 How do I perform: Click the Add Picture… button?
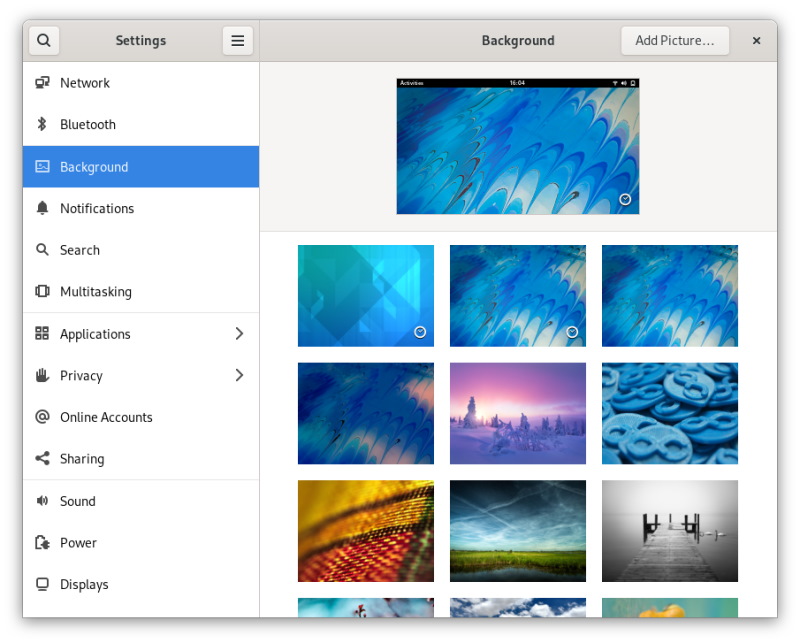[675, 41]
